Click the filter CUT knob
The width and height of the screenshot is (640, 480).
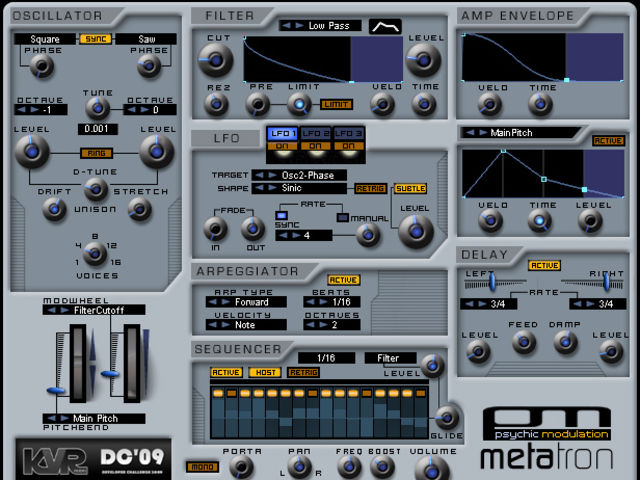(x=216, y=60)
